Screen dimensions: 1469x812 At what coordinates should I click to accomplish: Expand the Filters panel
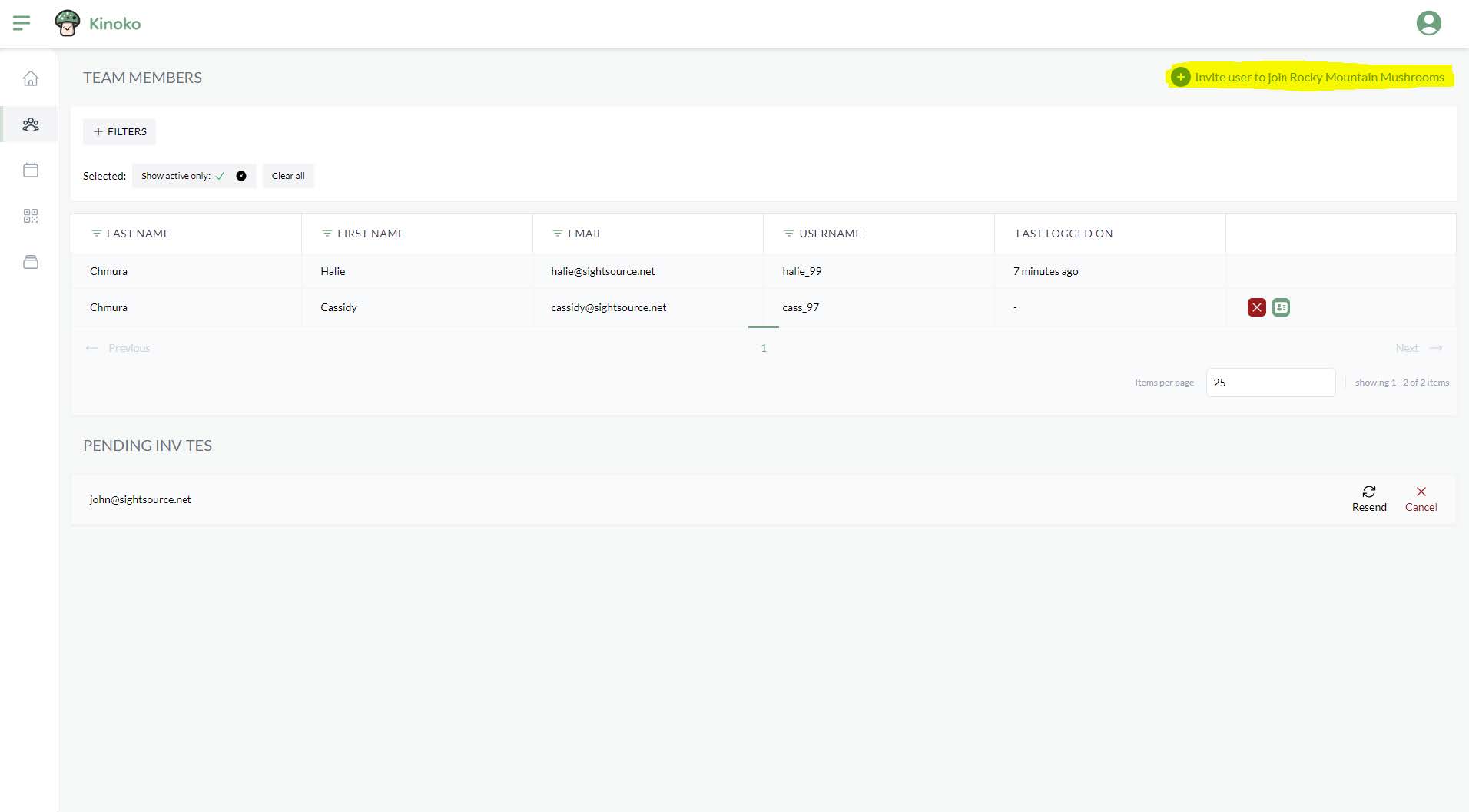(x=120, y=132)
